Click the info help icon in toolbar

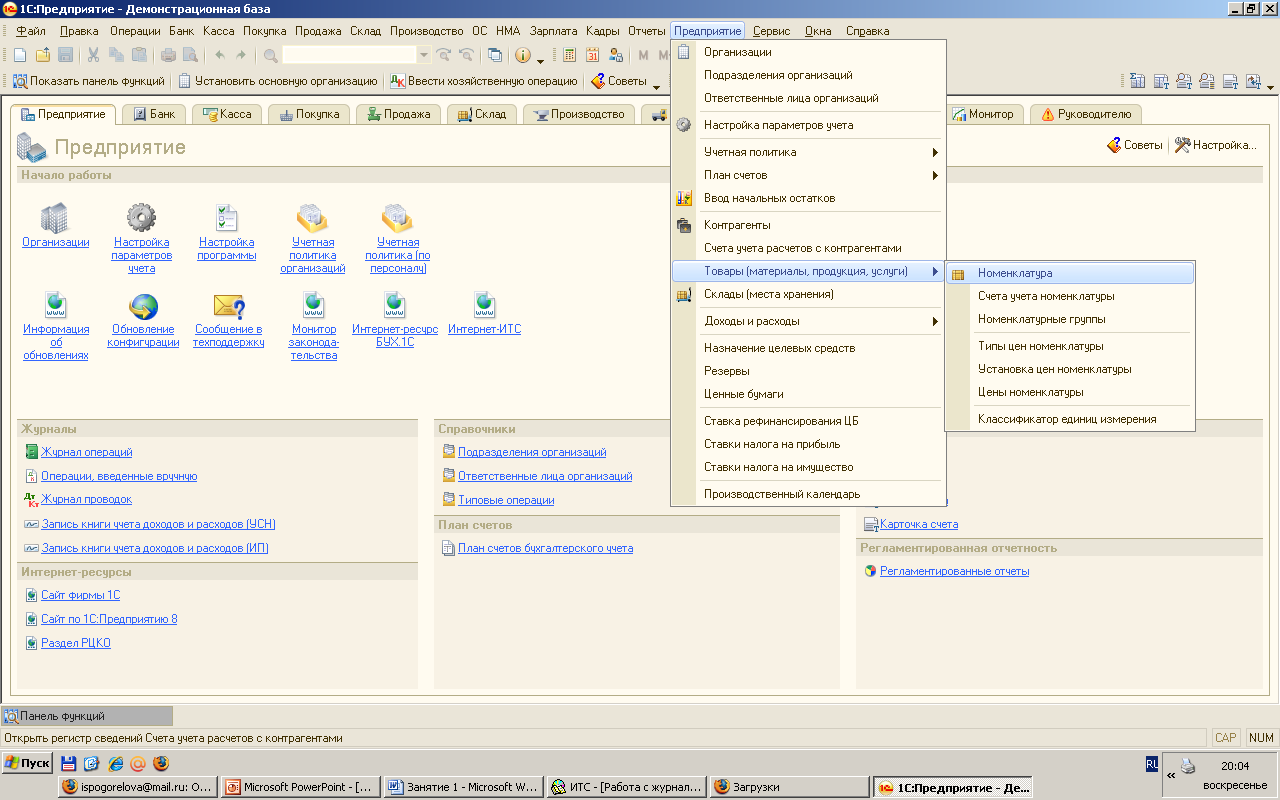coord(522,55)
